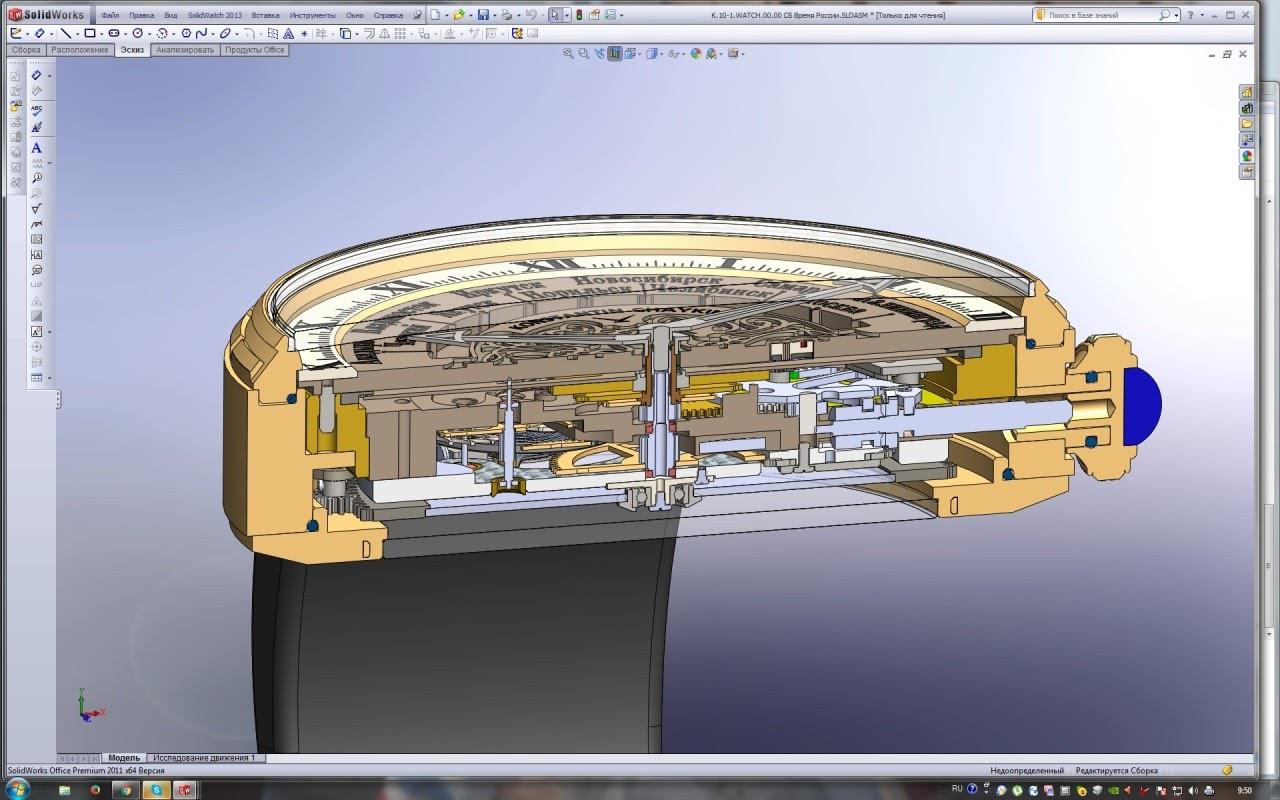Select the Datum Feature tool
The image size is (1280, 800).
point(37,255)
